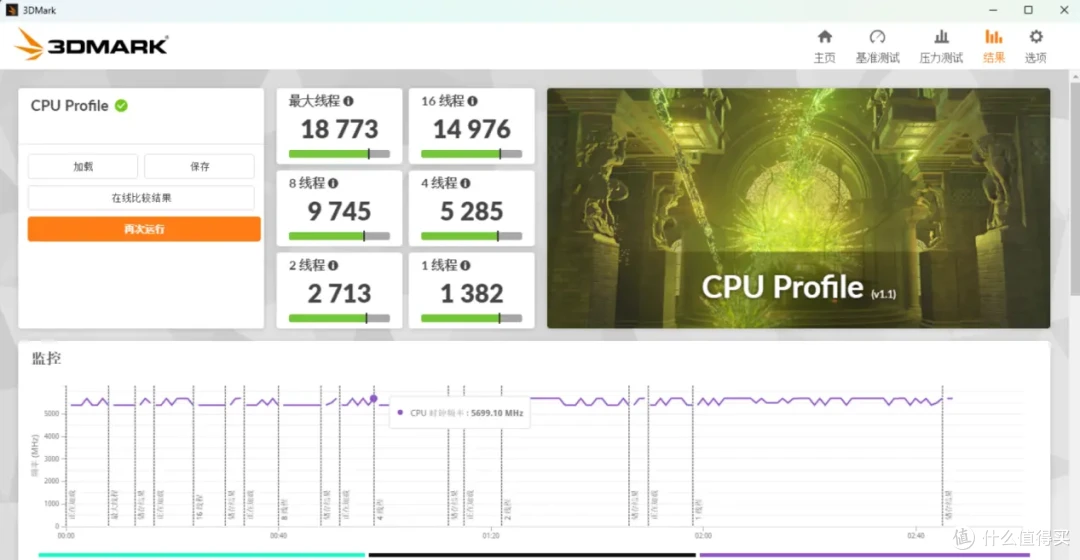Click the orange 再次运行 run again button

tap(144, 229)
